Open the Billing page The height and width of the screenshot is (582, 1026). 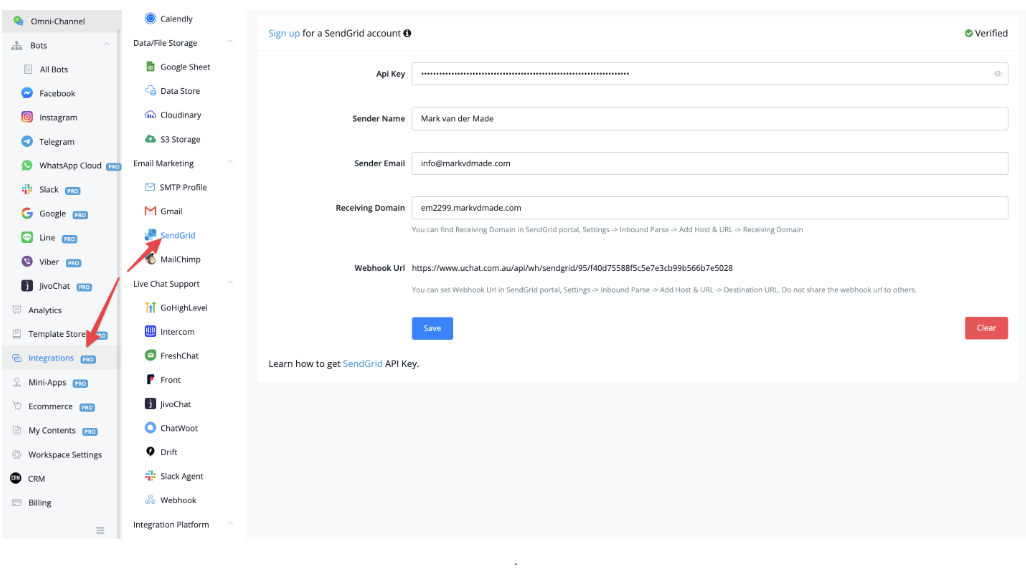pos(39,503)
